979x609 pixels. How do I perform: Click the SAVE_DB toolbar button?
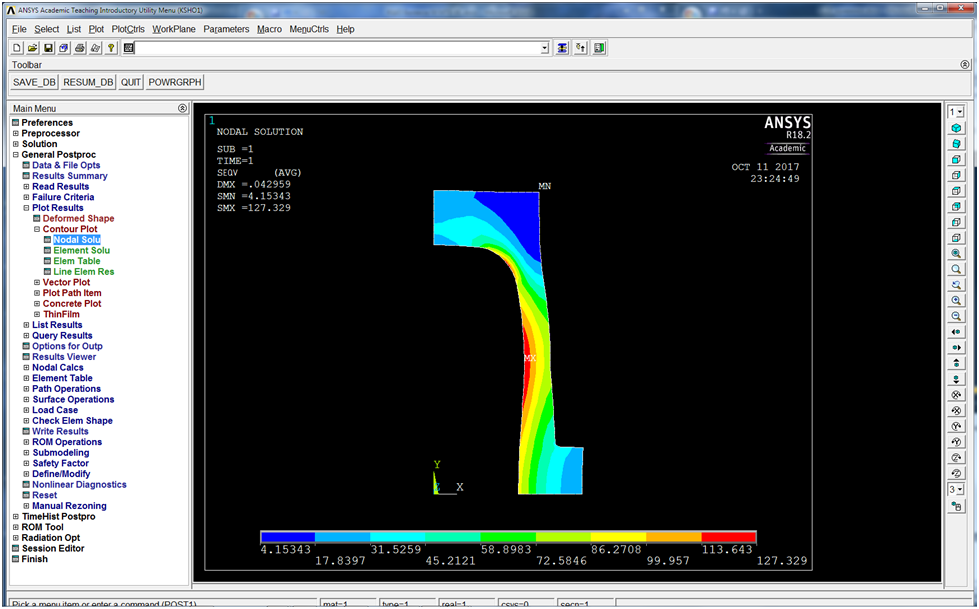point(34,82)
